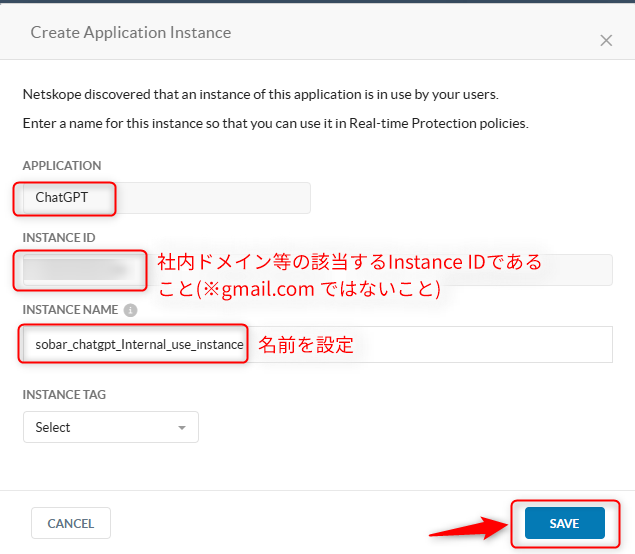This screenshot has height=554, width=635.
Task: Open the INSTANCE TAG dropdown arrow
Action: [x=182, y=428]
